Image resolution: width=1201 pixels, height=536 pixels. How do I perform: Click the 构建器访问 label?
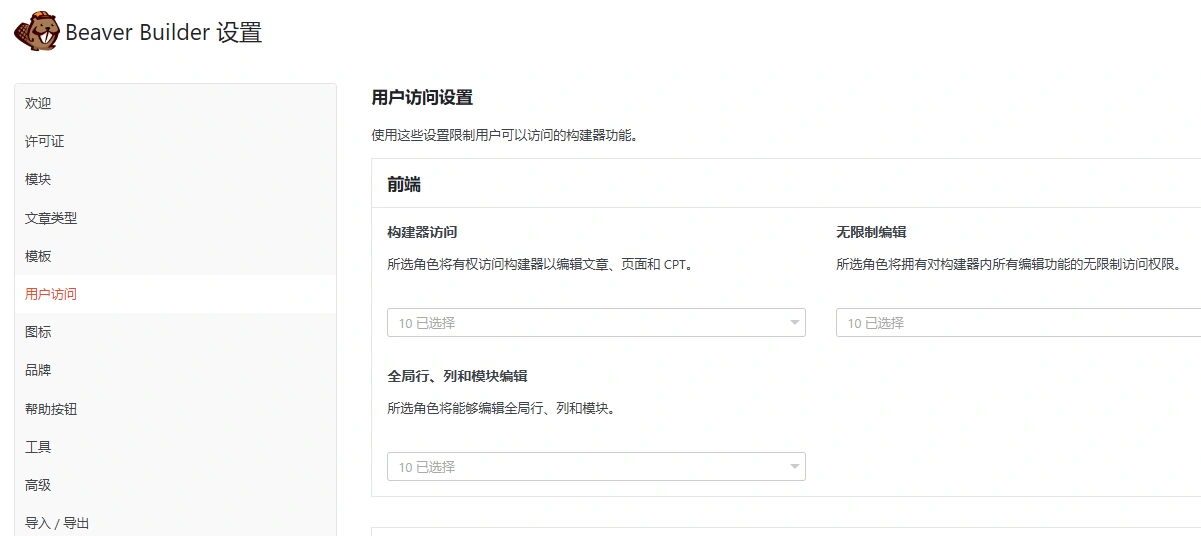[422, 232]
